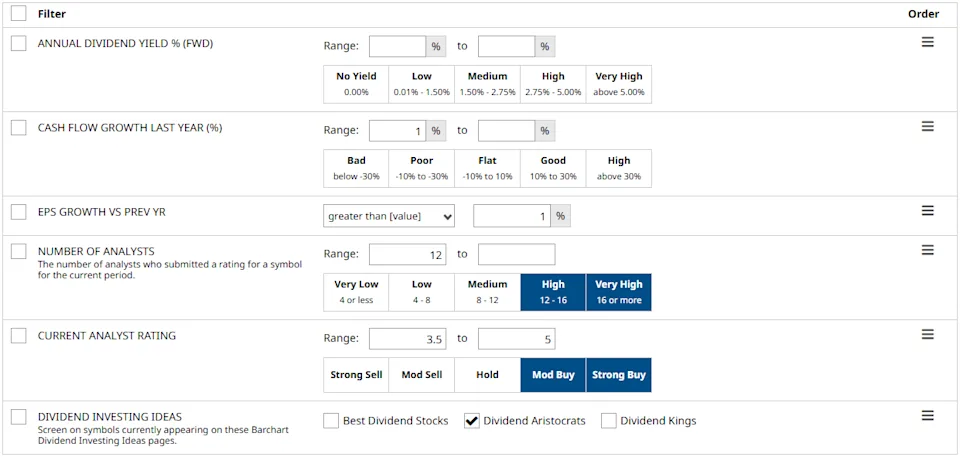Pick the Hold analyst rating button
The image size is (960, 457).
tap(487, 375)
